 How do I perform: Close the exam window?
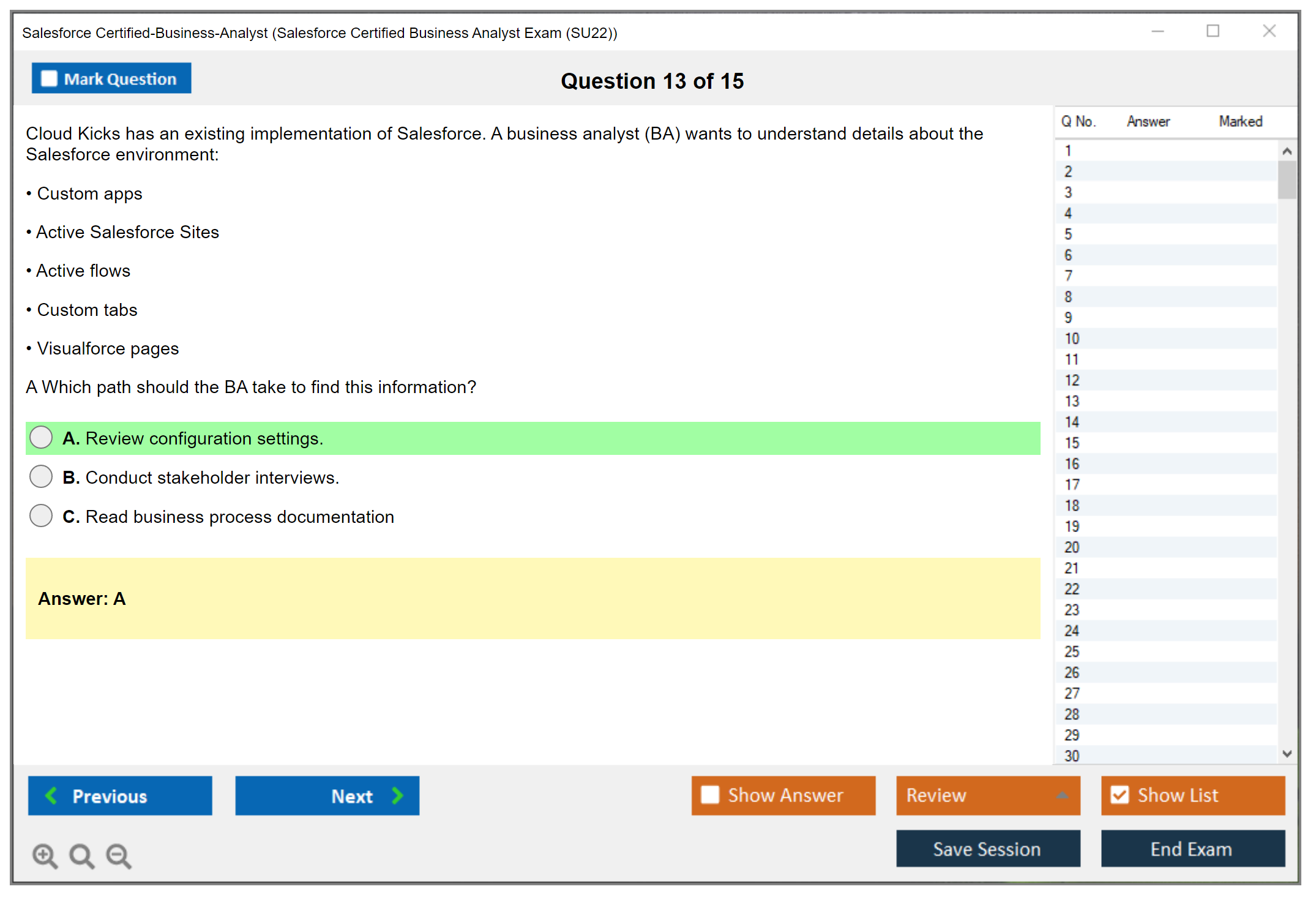pyautogui.click(x=1269, y=31)
